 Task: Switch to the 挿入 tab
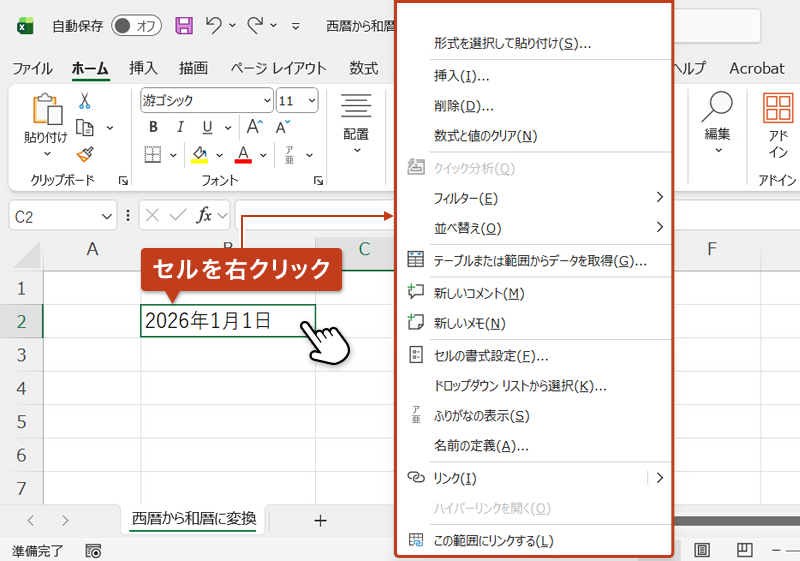(x=143, y=68)
